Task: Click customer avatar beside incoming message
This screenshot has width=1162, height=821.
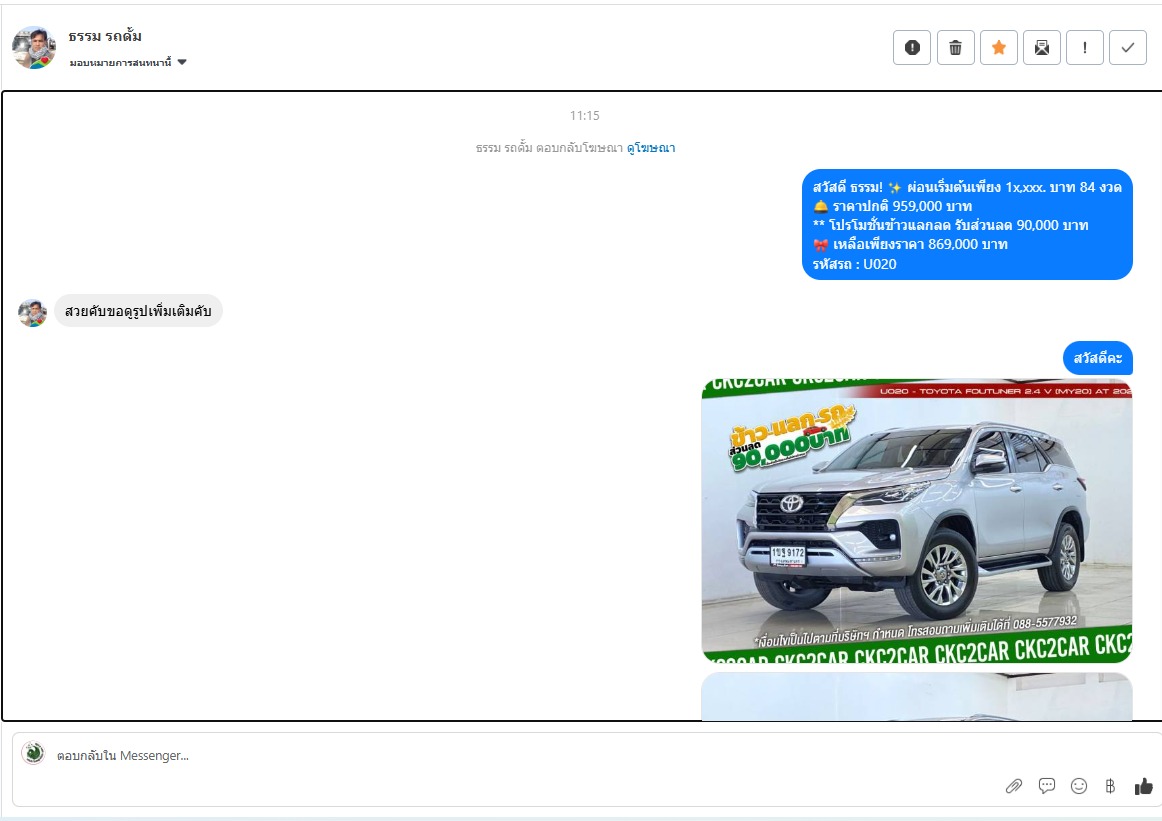Action: tap(33, 313)
